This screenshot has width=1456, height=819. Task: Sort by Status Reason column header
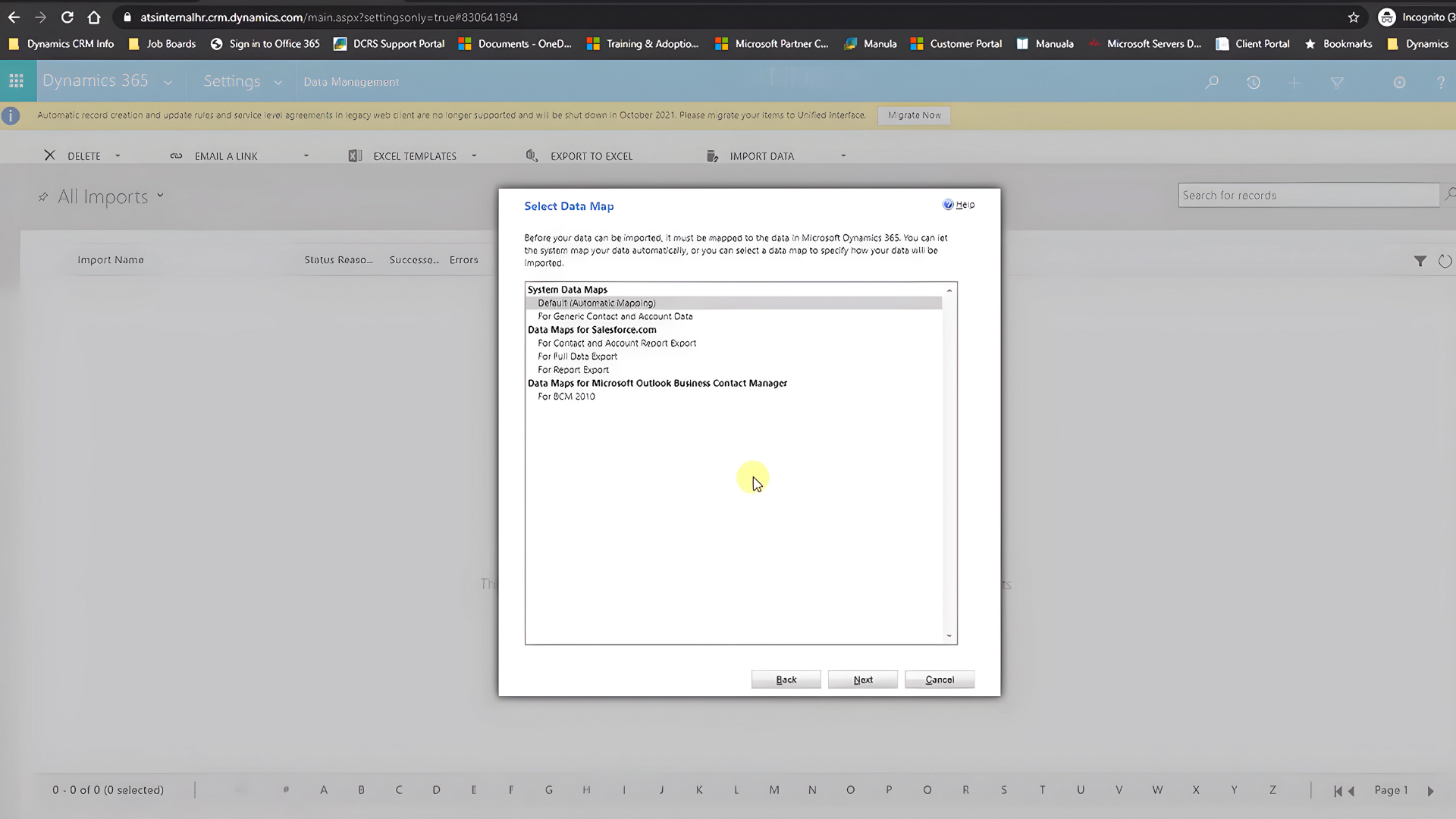click(x=338, y=260)
